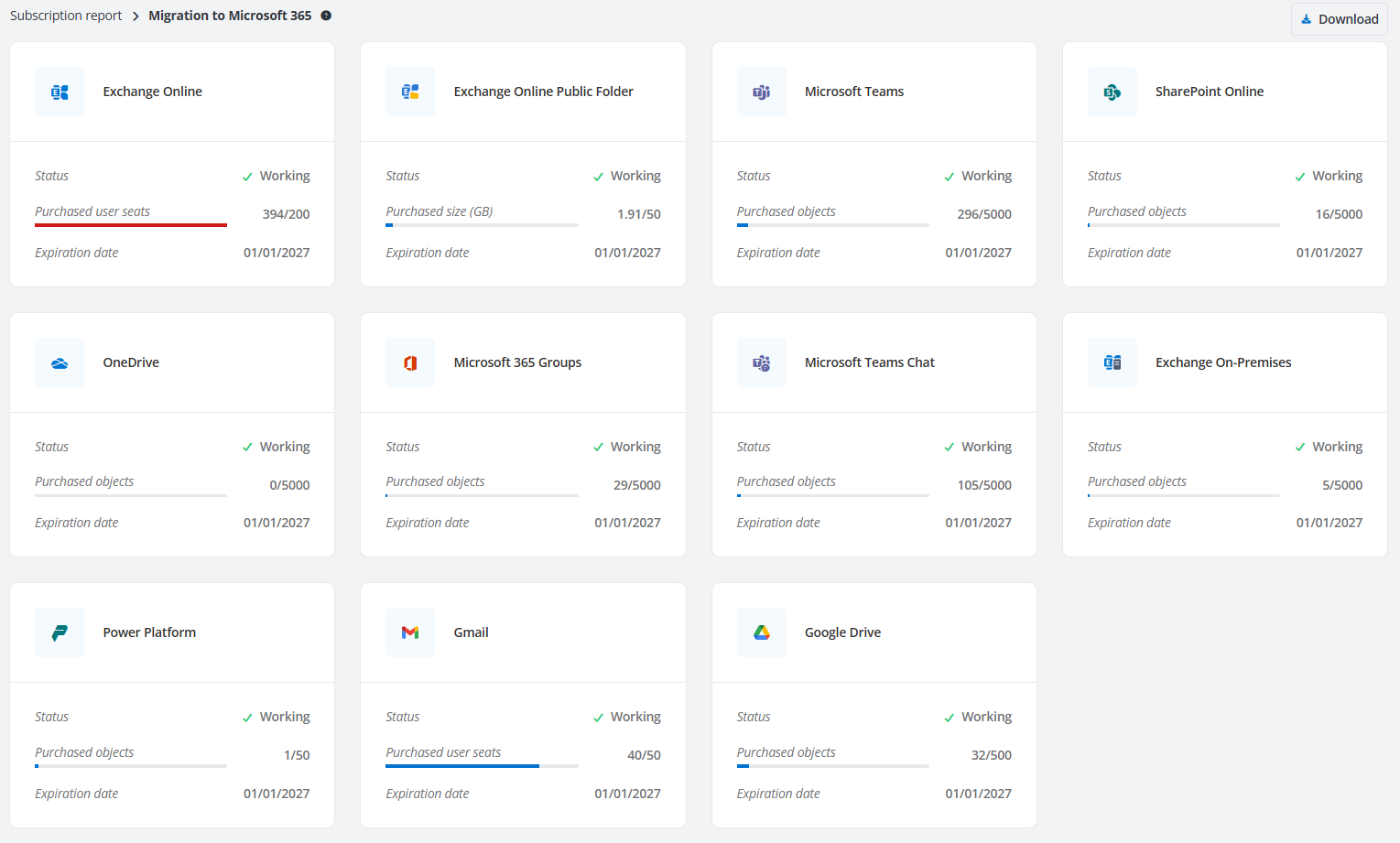The width and height of the screenshot is (1400, 843).
Task: Click the red Exchange Online seats usage bar
Action: pos(131,225)
